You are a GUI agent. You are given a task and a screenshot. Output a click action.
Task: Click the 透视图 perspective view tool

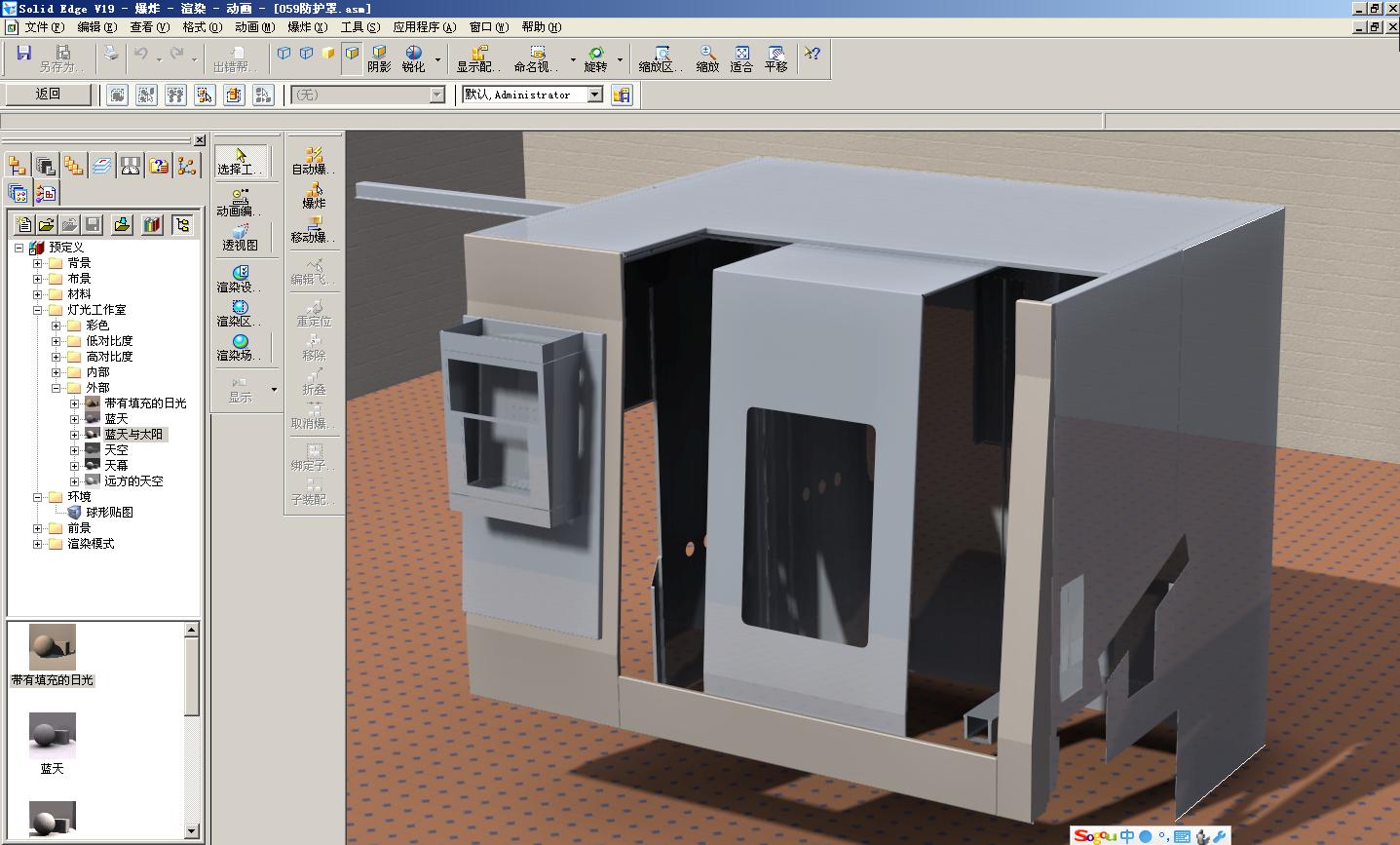tap(241, 238)
